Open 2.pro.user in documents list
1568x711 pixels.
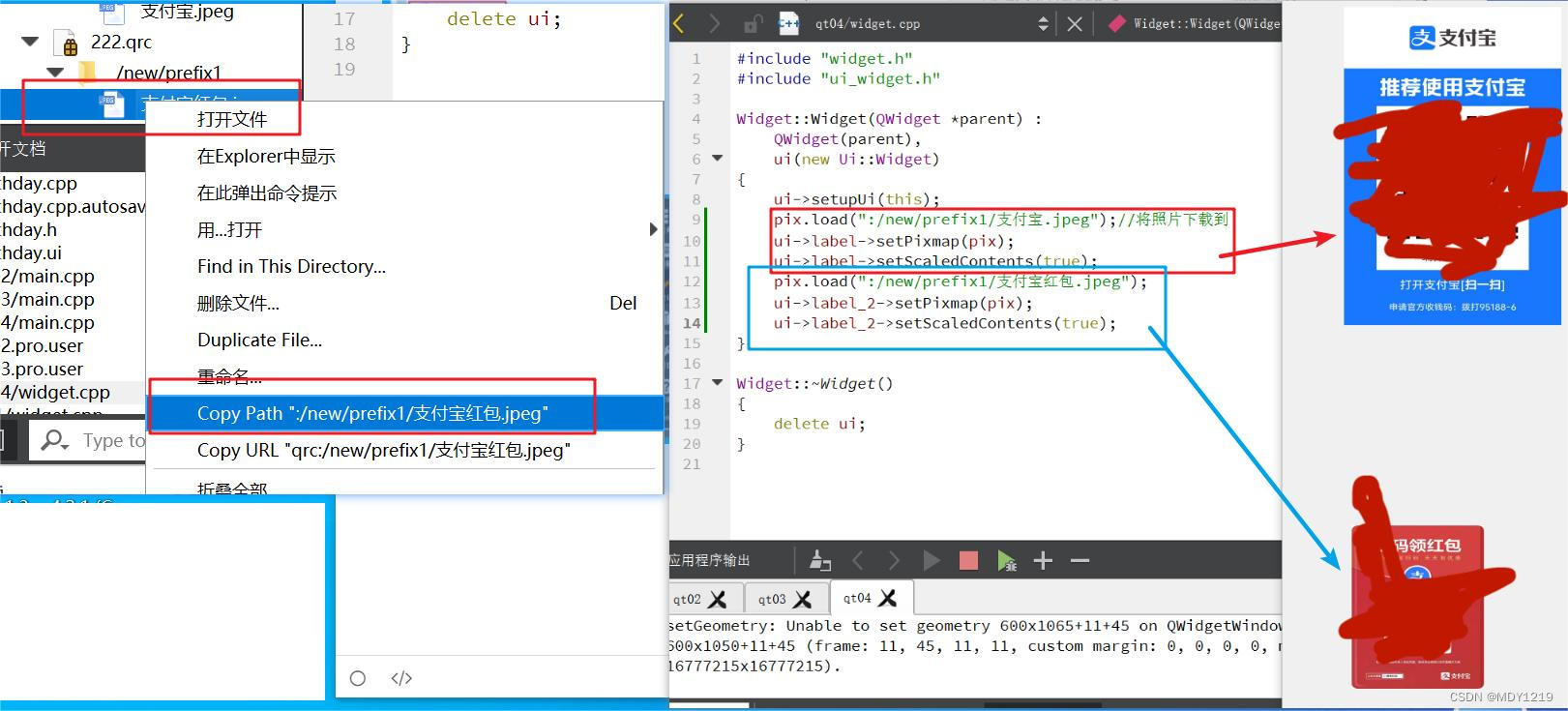coord(42,345)
